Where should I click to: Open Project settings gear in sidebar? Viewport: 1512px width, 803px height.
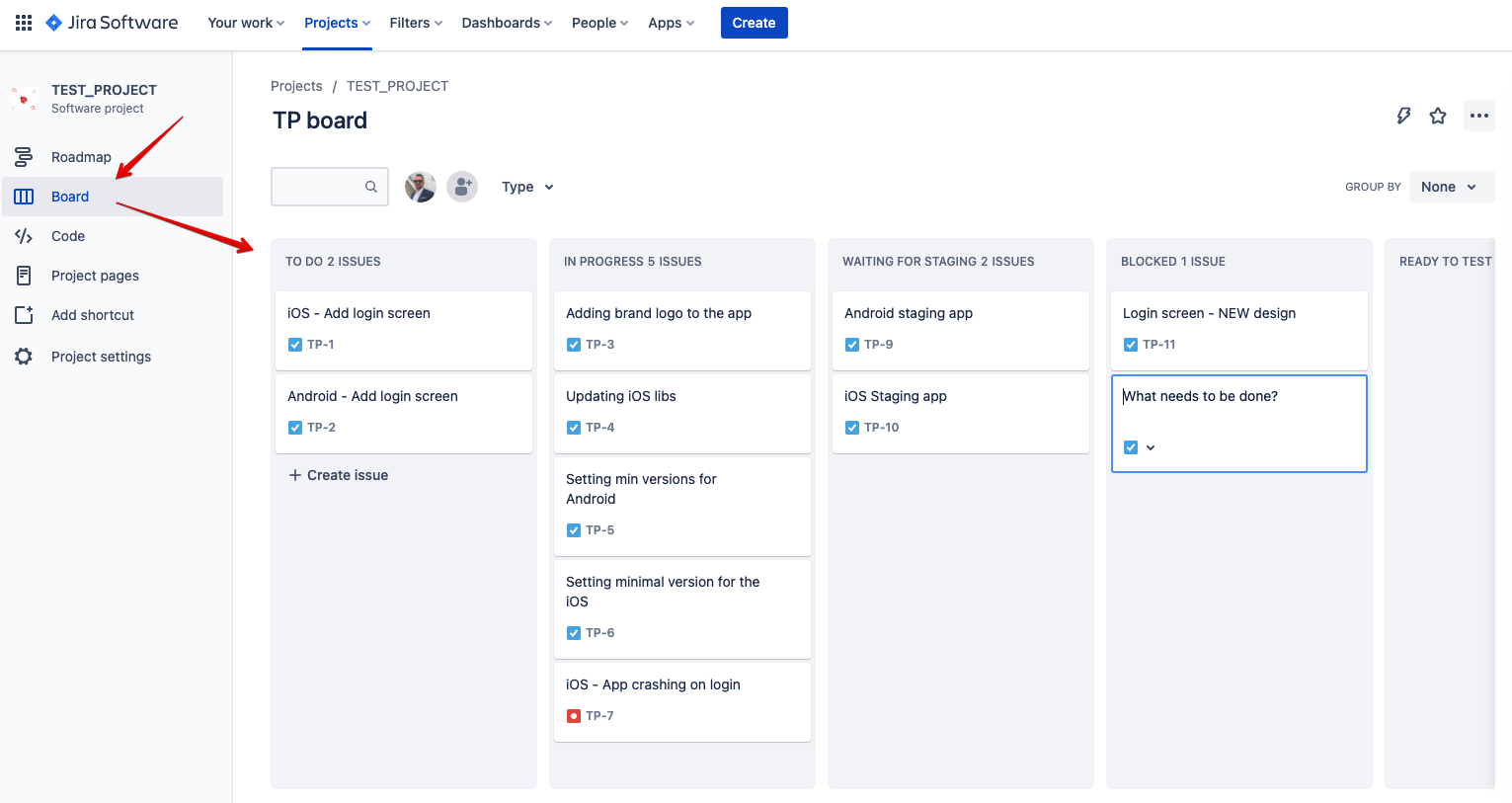(x=101, y=357)
